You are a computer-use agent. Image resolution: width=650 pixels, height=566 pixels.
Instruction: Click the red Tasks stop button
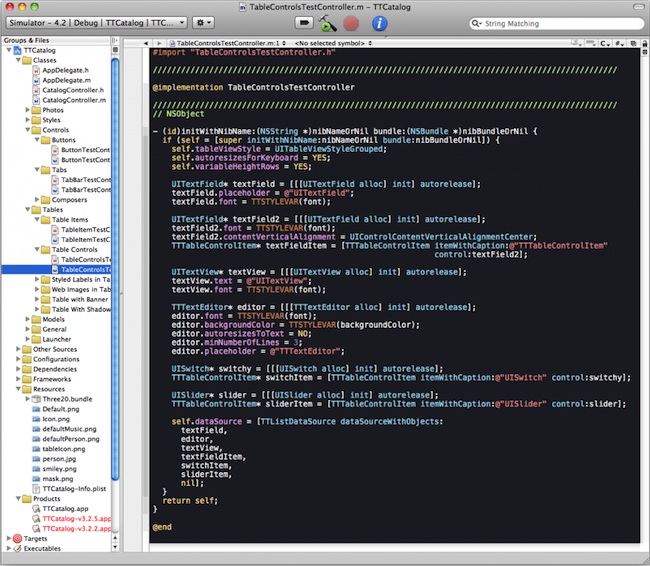(352, 22)
